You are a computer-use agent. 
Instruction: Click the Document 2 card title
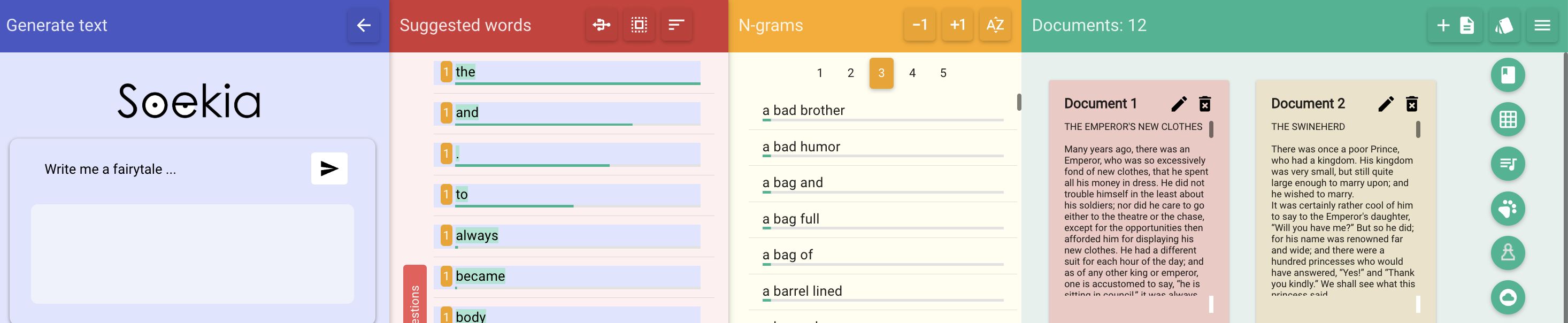pos(1308,103)
